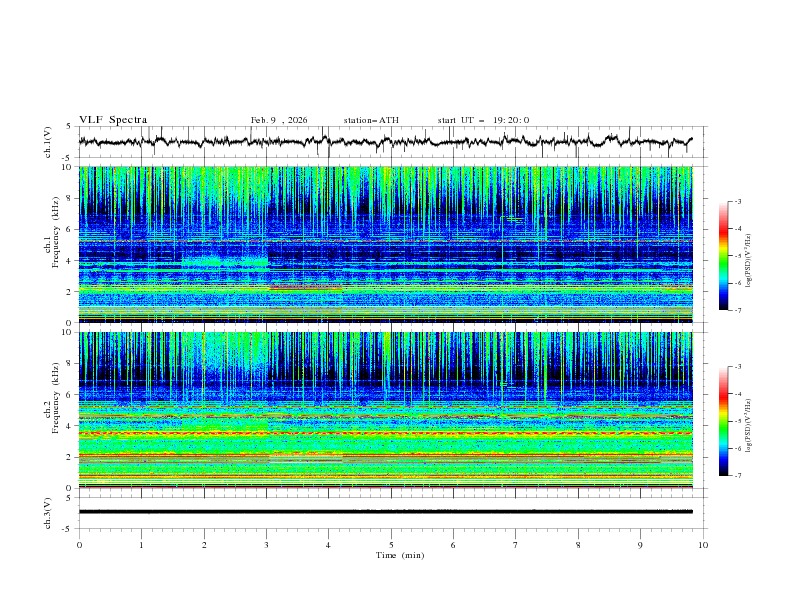This screenshot has width=792, height=612.
Task: Click the "9" tick on the Time axis
Action: pyautogui.click(x=640, y=545)
